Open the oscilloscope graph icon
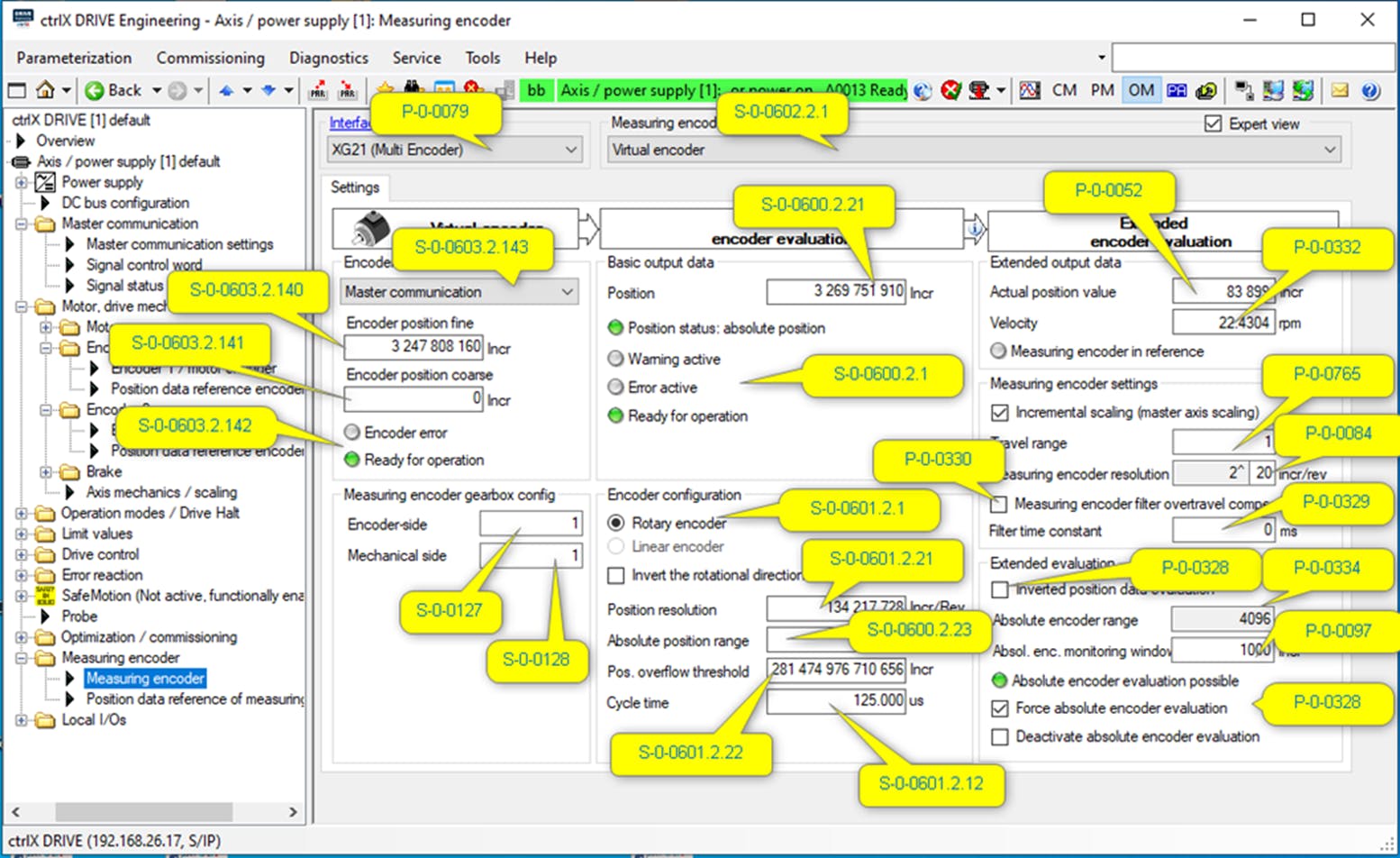Image resolution: width=1400 pixels, height=858 pixels. [x=1030, y=90]
